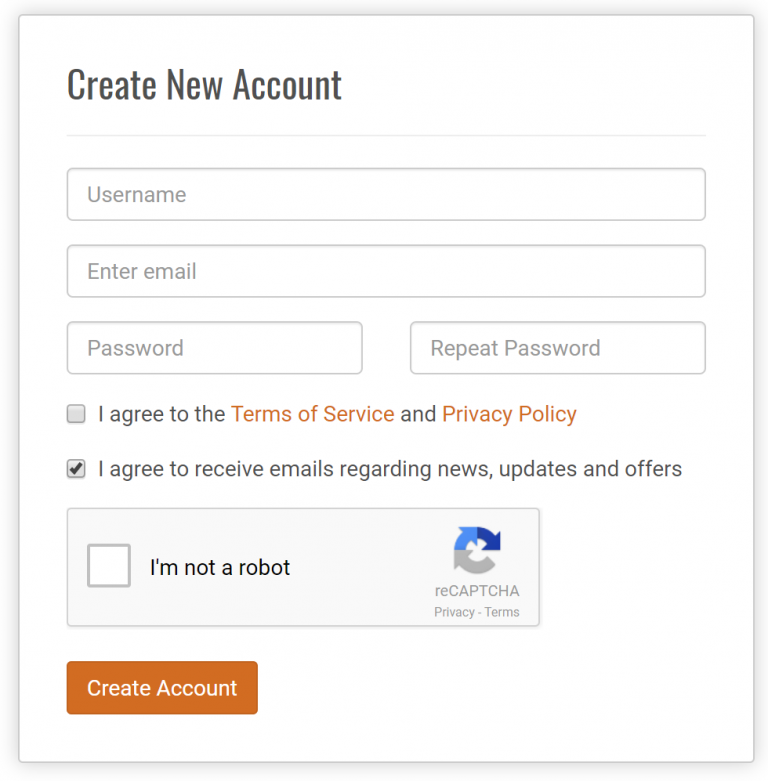Select the Password input field

point(215,348)
